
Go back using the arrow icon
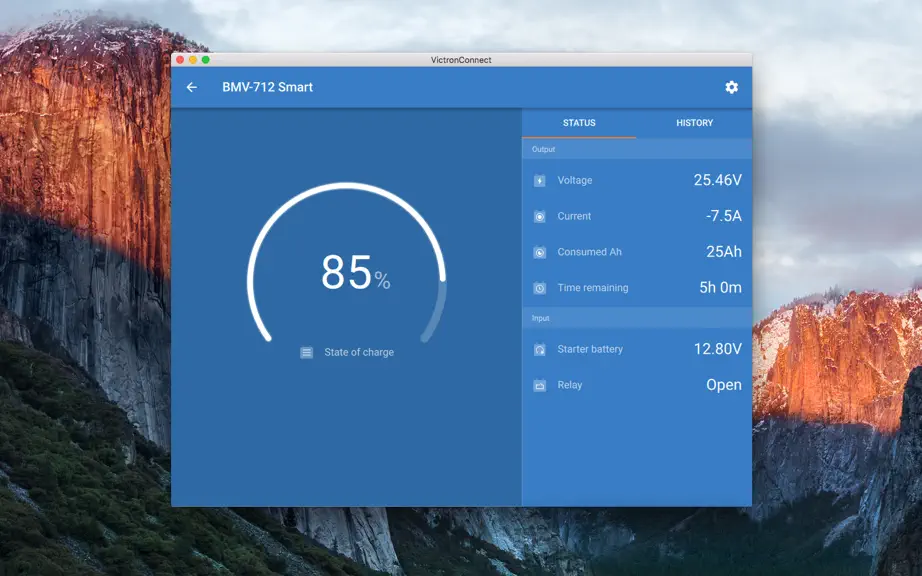[x=192, y=87]
